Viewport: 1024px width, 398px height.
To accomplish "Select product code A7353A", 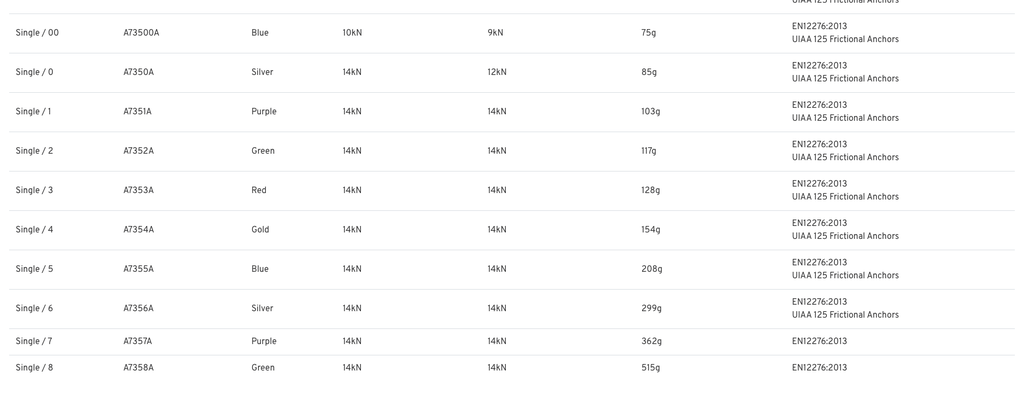I will click(138, 190).
